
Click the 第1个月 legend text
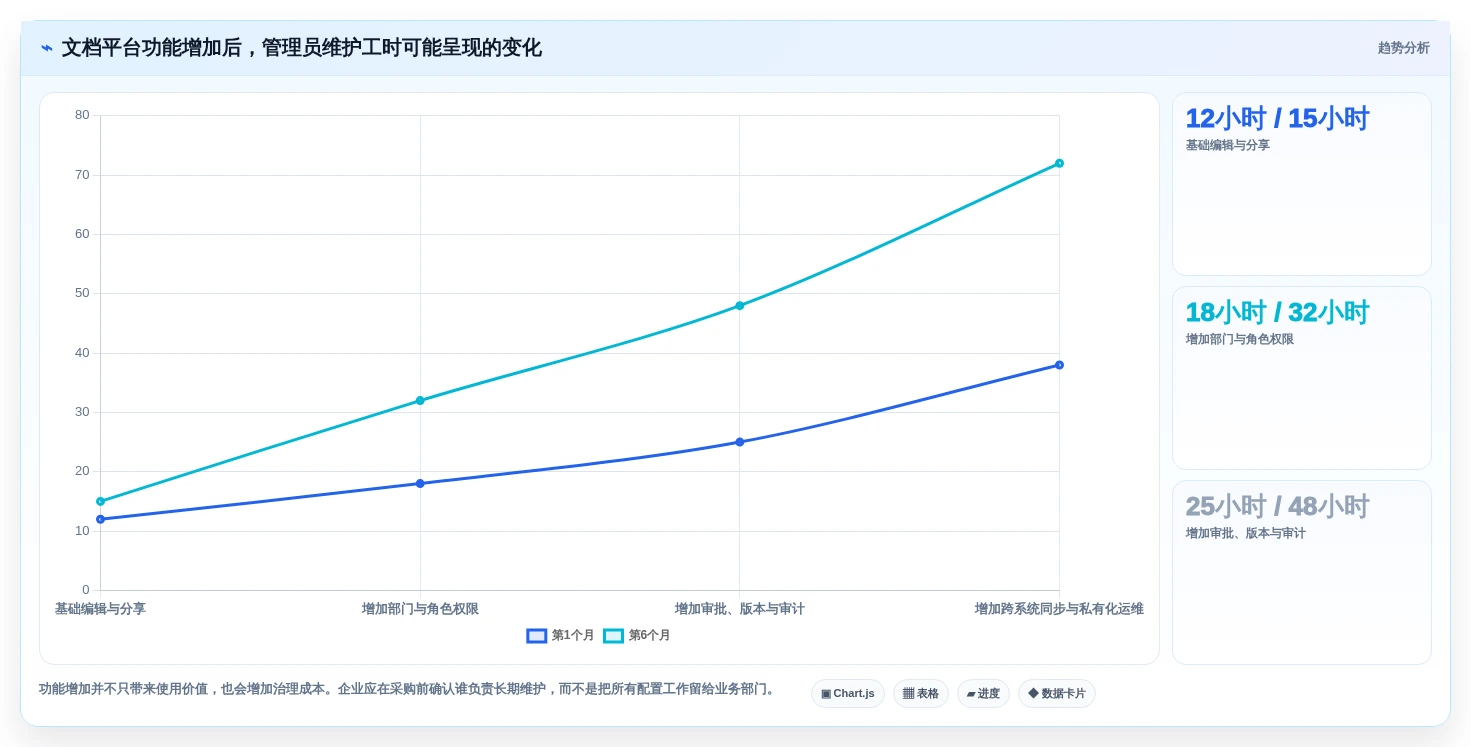click(x=573, y=636)
